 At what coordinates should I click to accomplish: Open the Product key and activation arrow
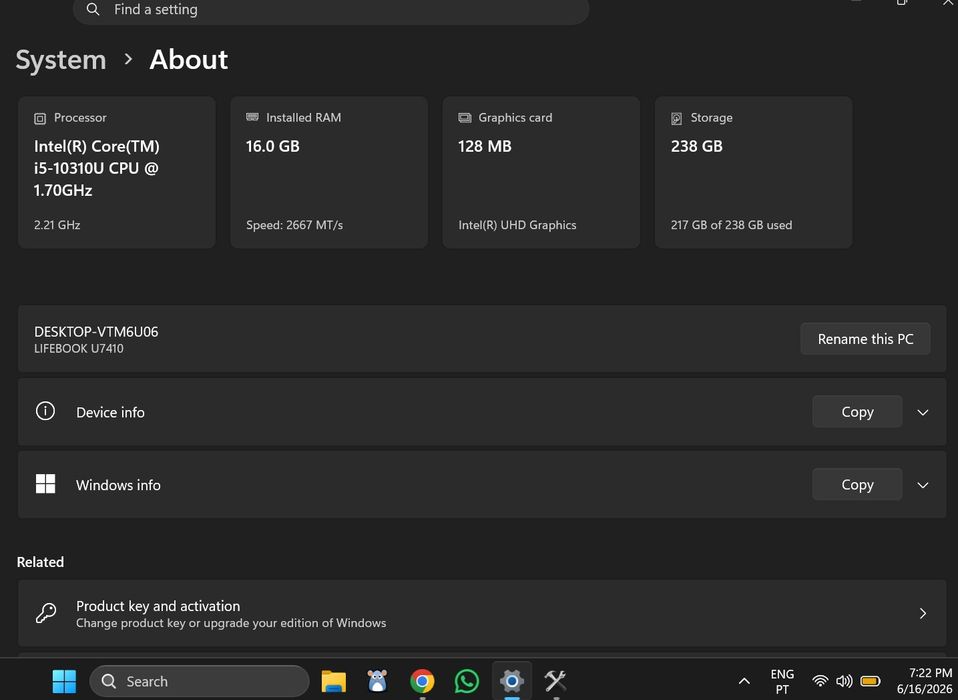click(x=923, y=613)
